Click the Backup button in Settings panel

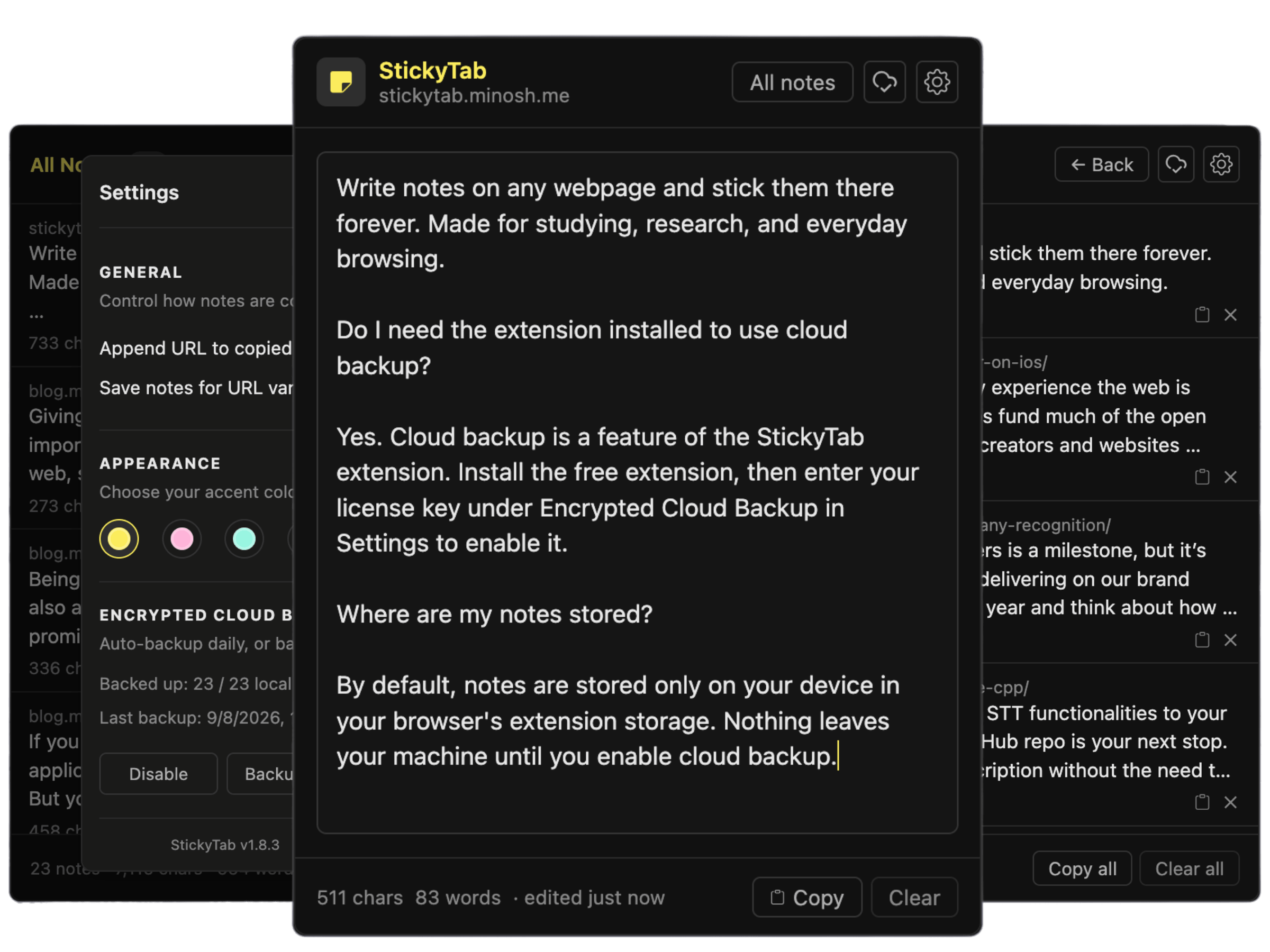click(261, 774)
